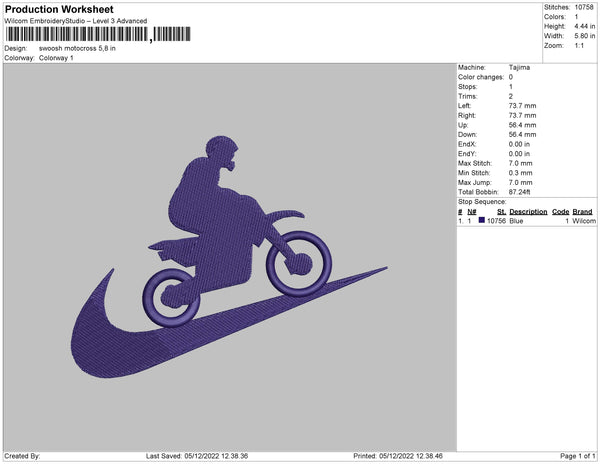Click the Max Stitch value 7.0 mm
The height and width of the screenshot is (464, 600).
(520, 163)
